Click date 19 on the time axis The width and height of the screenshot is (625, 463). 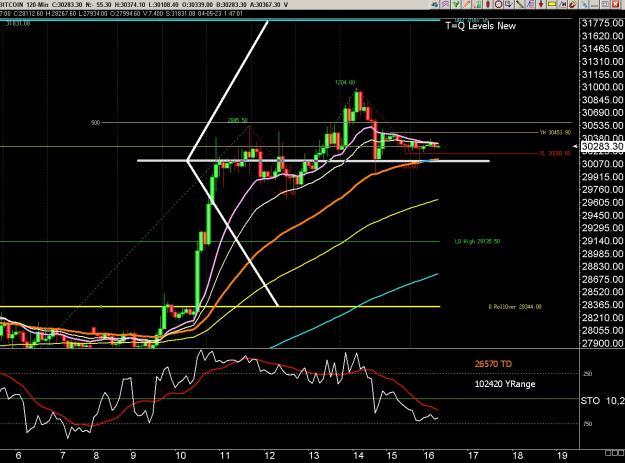[562, 455]
